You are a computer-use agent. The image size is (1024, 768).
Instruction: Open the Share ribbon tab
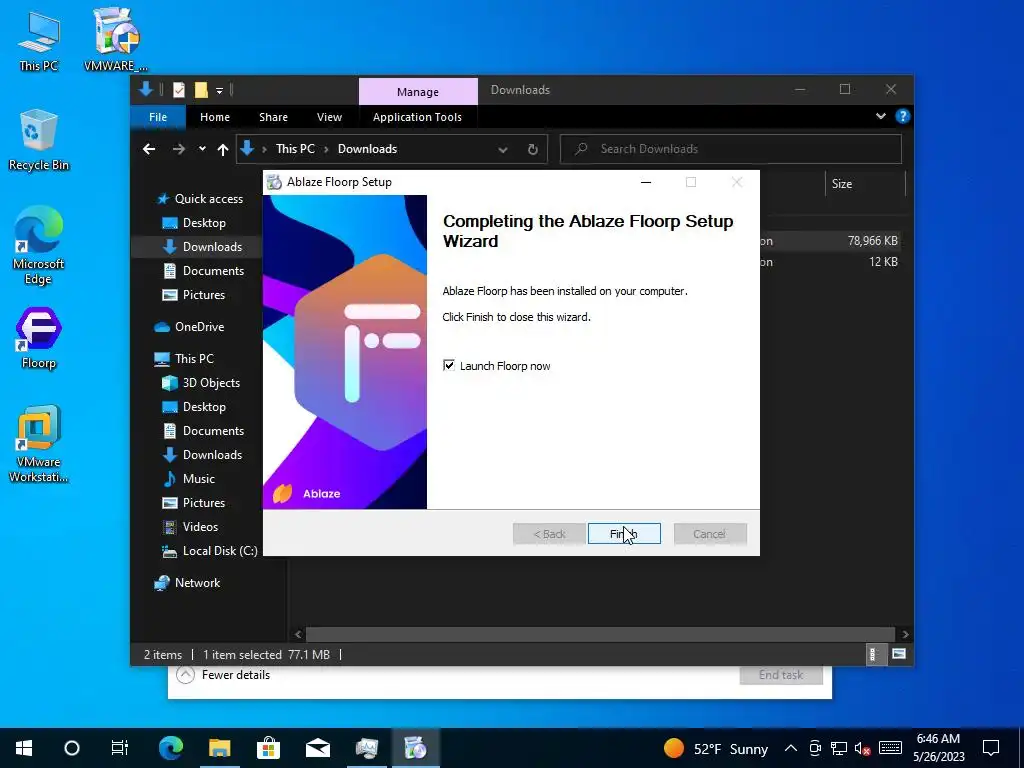click(x=273, y=117)
